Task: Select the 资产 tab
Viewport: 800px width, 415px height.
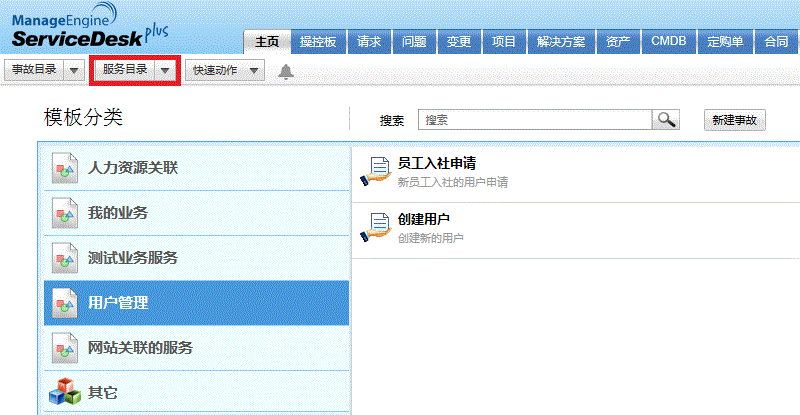Action: (x=618, y=42)
